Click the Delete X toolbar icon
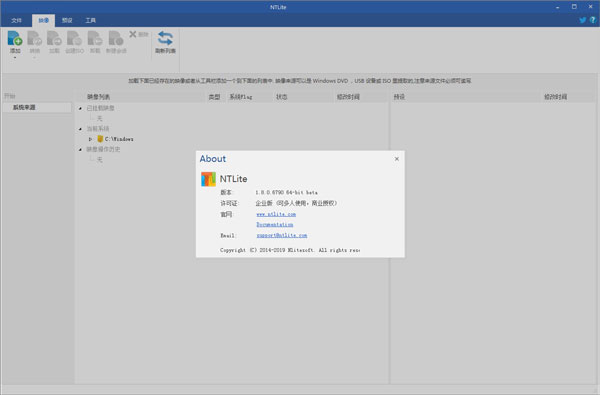Viewport: 600px width, 395px height. [x=133, y=34]
